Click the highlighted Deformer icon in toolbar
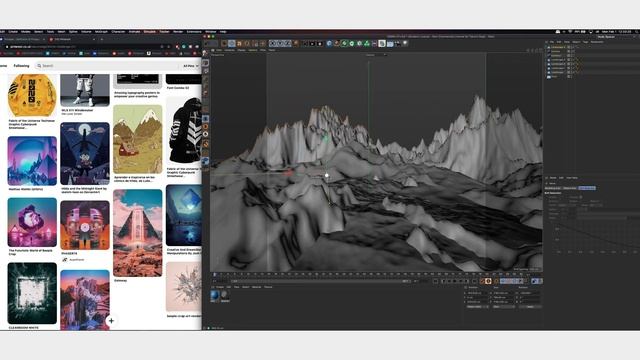The image size is (640, 360). pos(382,43)
